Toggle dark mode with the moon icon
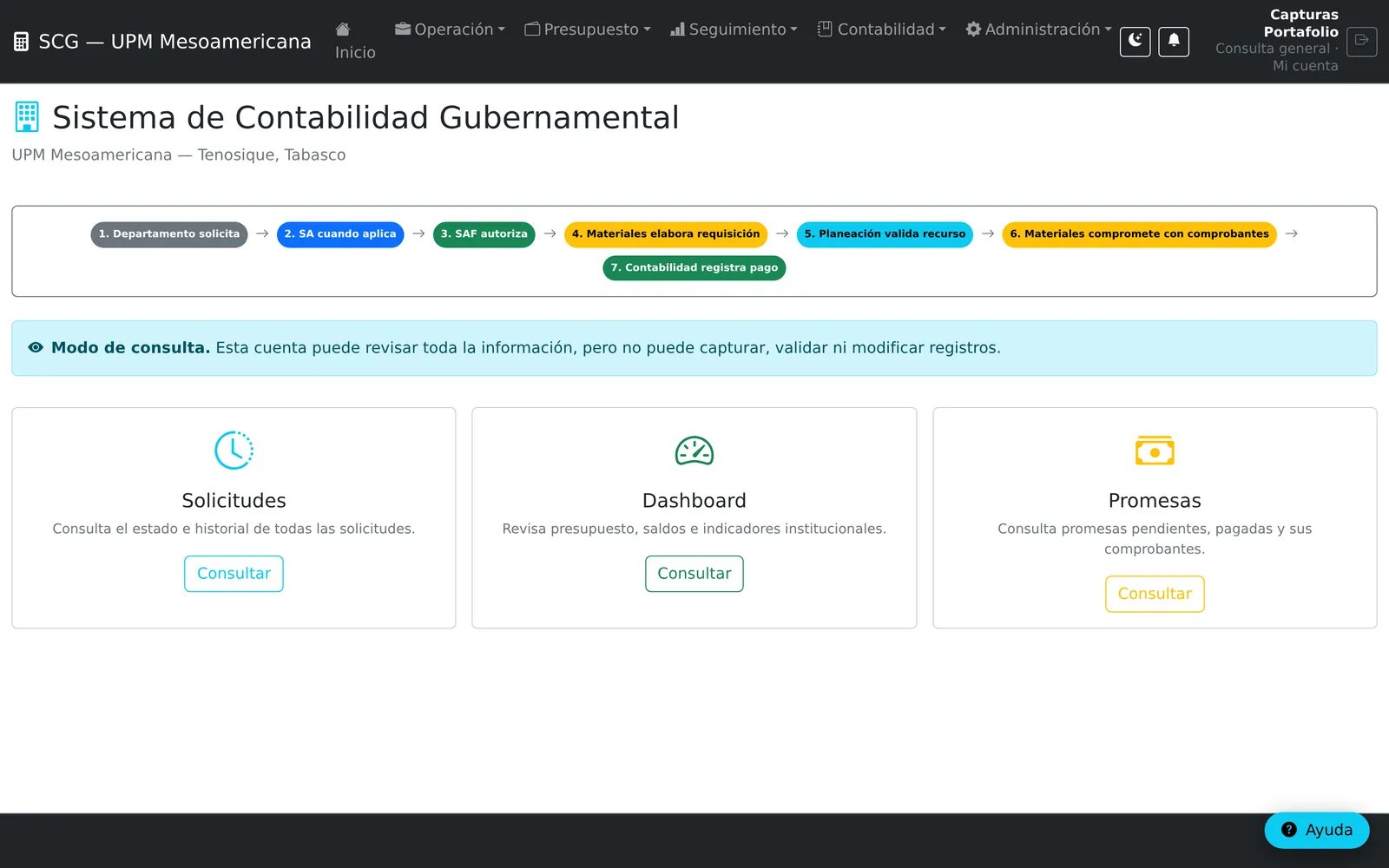The width and height of the screenshot is (1389, 868). [1135, 42]
